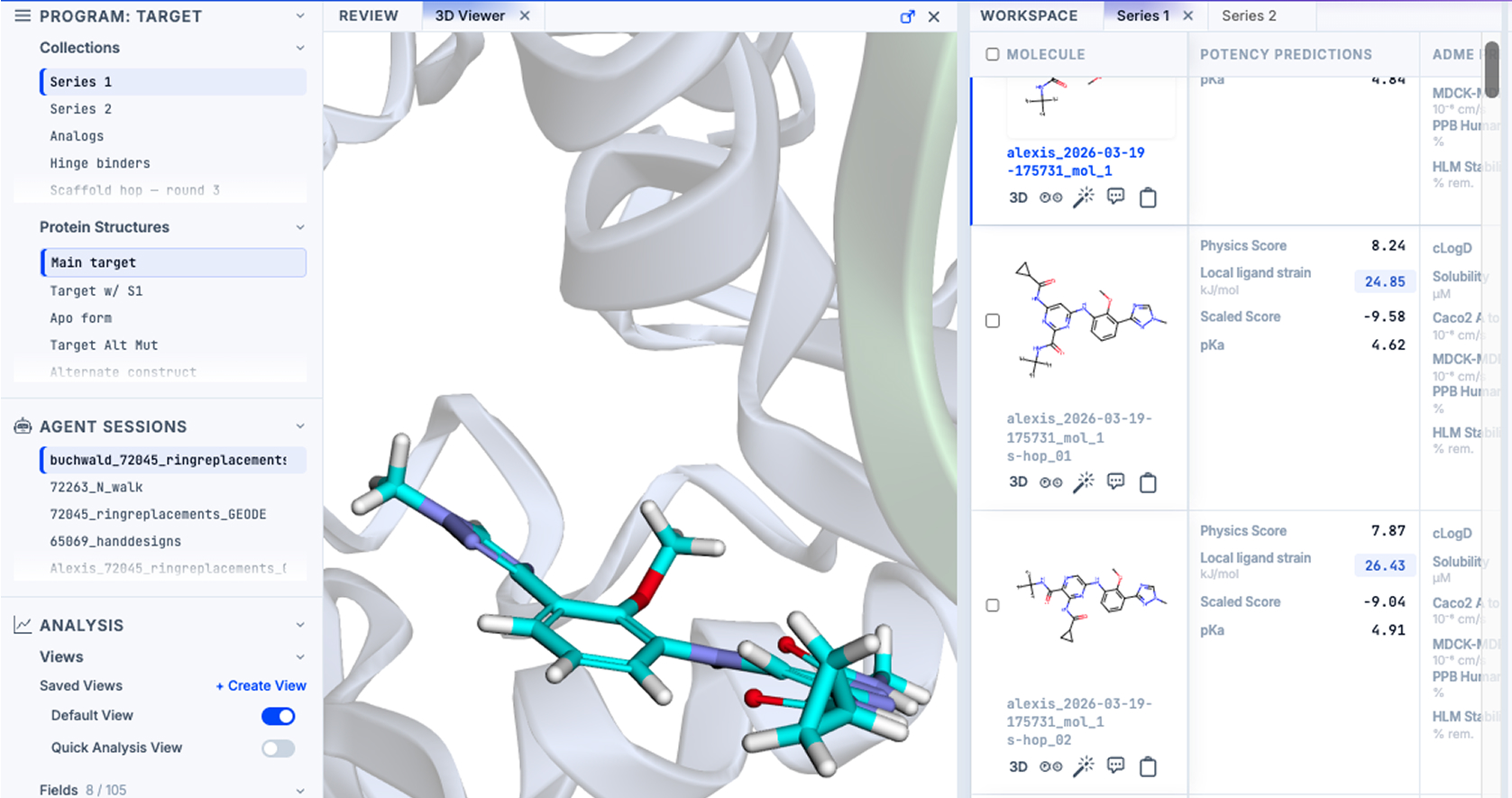Disable the Default View toggle
The width and height of the screenshot is (1512, 798).
278,716
